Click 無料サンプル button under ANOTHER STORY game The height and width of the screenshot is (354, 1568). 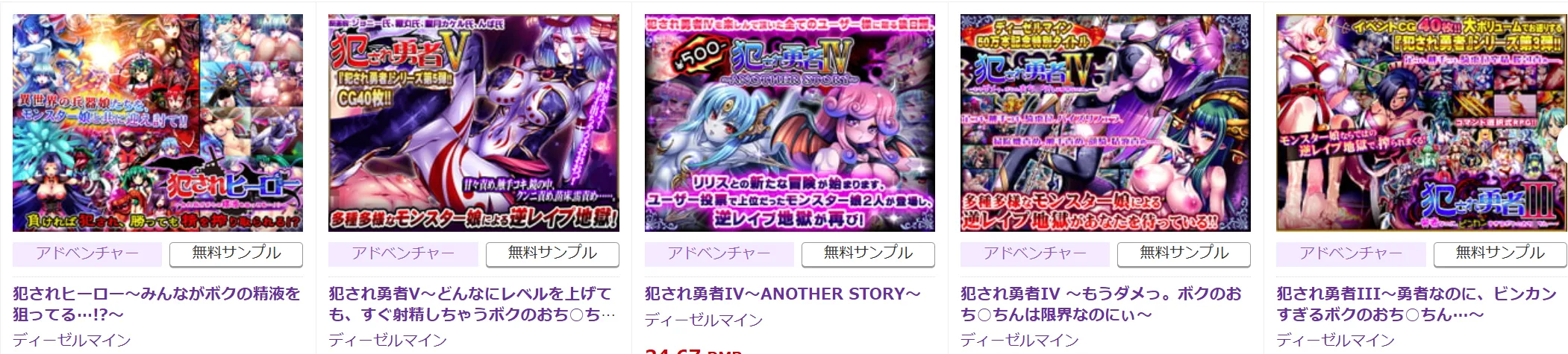coord(868,254)
